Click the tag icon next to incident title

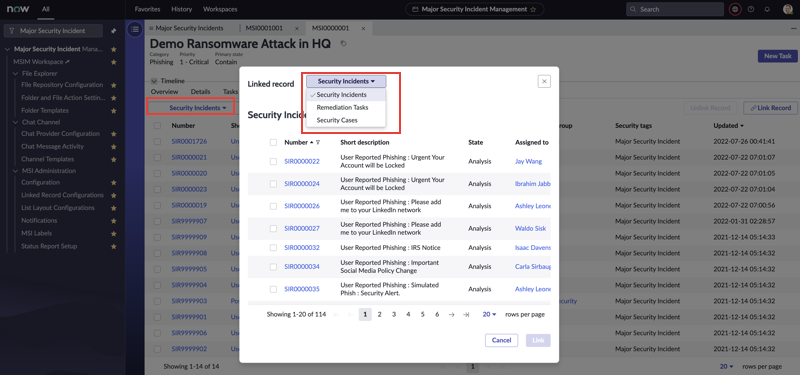(343, 44)
